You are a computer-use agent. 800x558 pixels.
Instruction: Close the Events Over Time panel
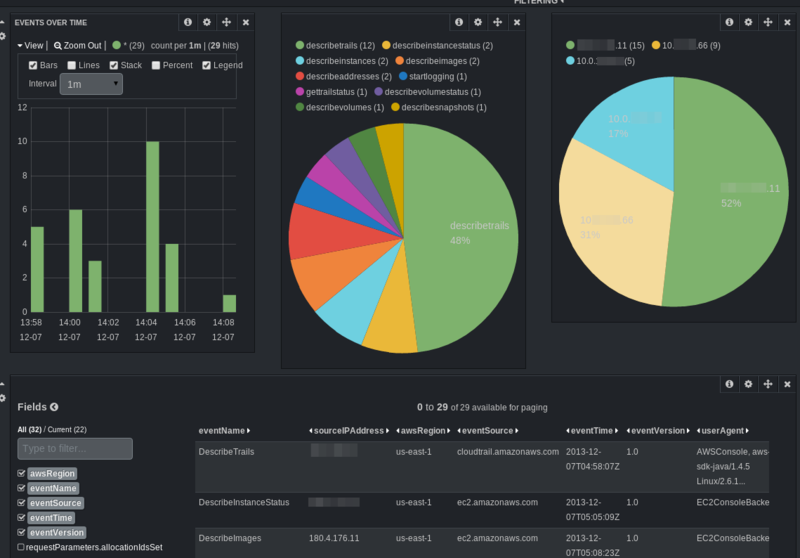click(246, 22)
